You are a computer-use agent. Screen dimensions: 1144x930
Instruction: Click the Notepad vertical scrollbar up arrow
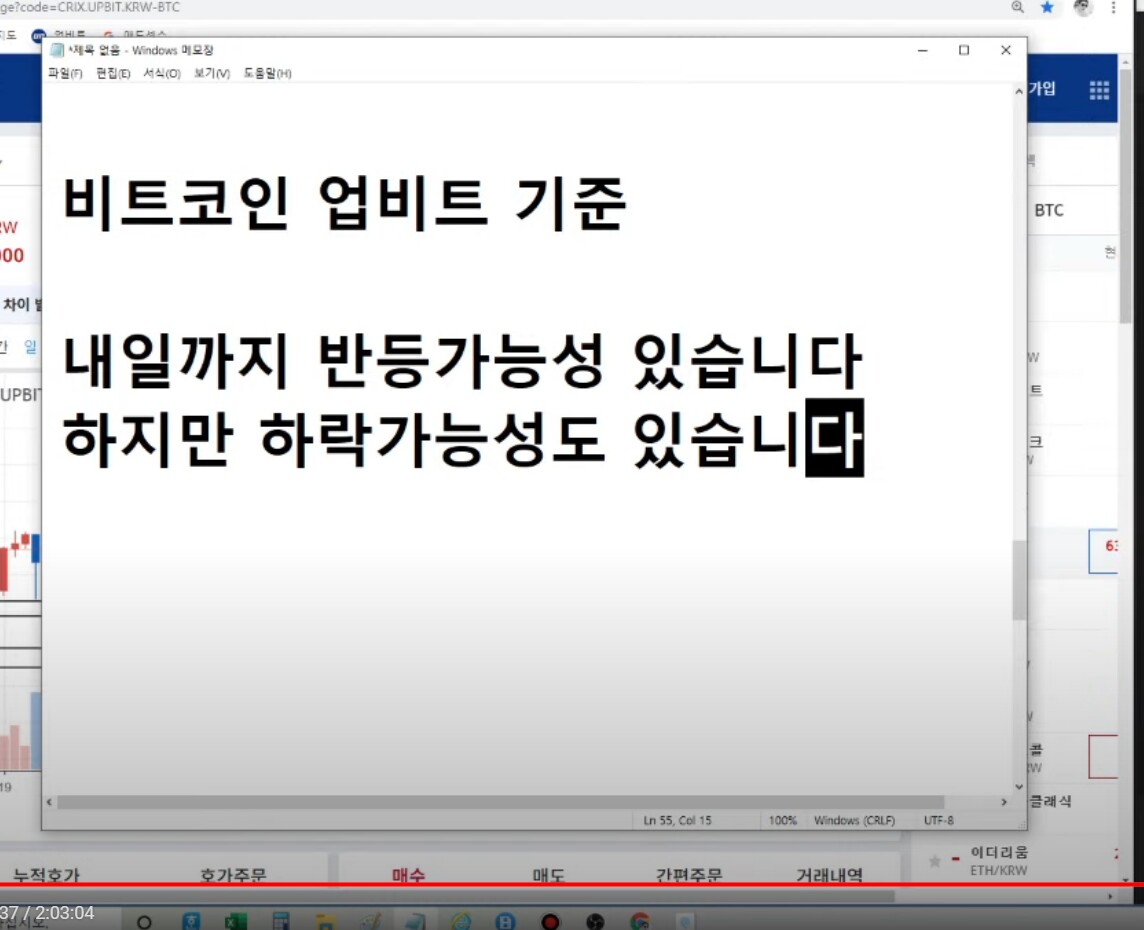1019,92
